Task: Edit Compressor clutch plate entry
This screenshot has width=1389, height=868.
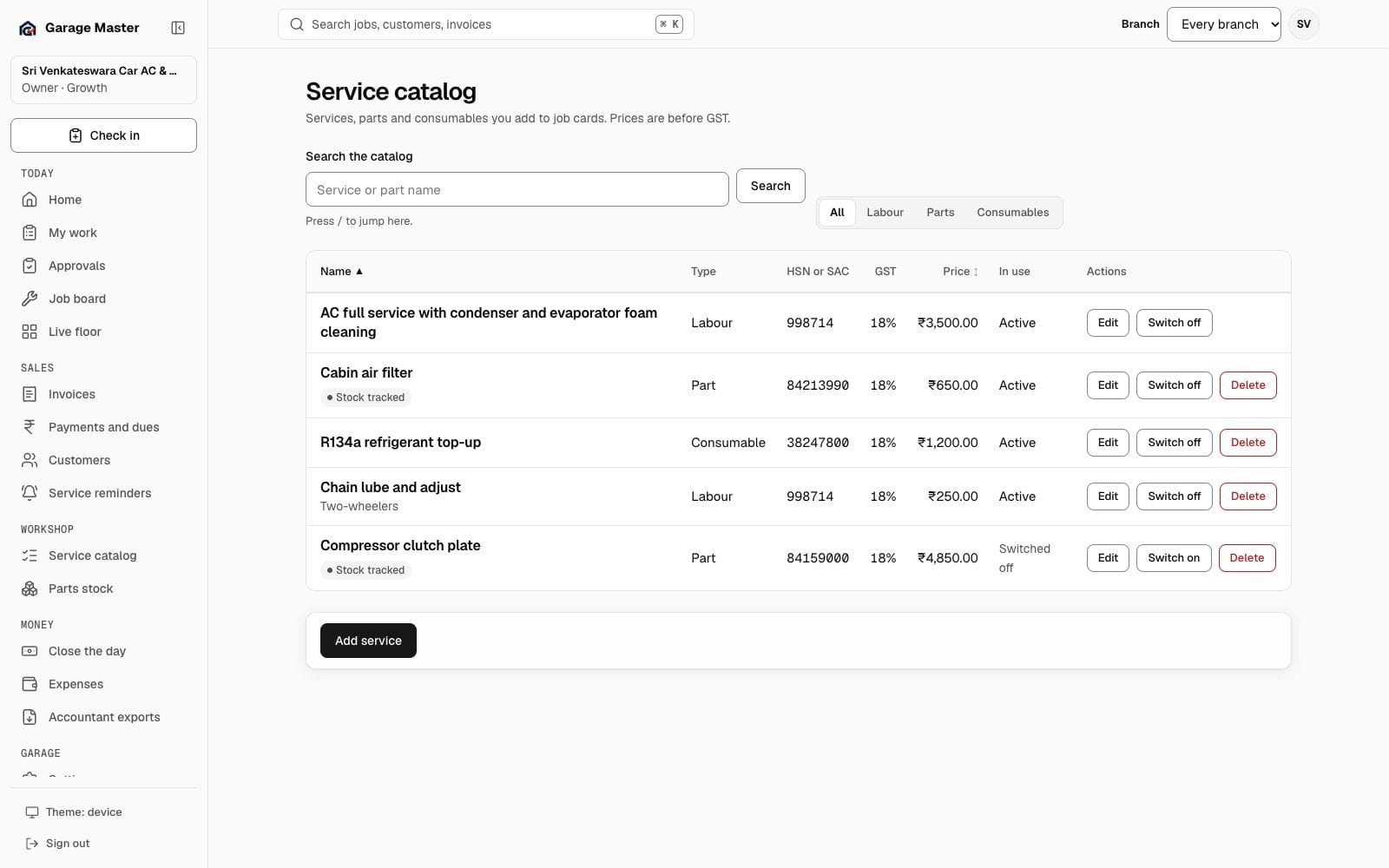Action: click(1108, 558)
